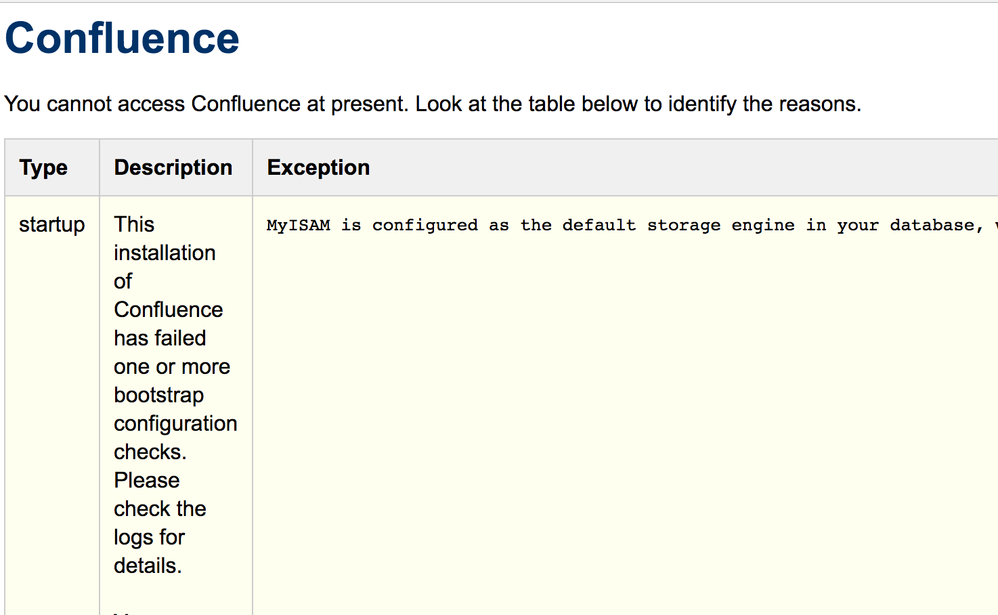998x615 pixels.
Task: Click the word 'checks.' in the description
Action: 151,452
